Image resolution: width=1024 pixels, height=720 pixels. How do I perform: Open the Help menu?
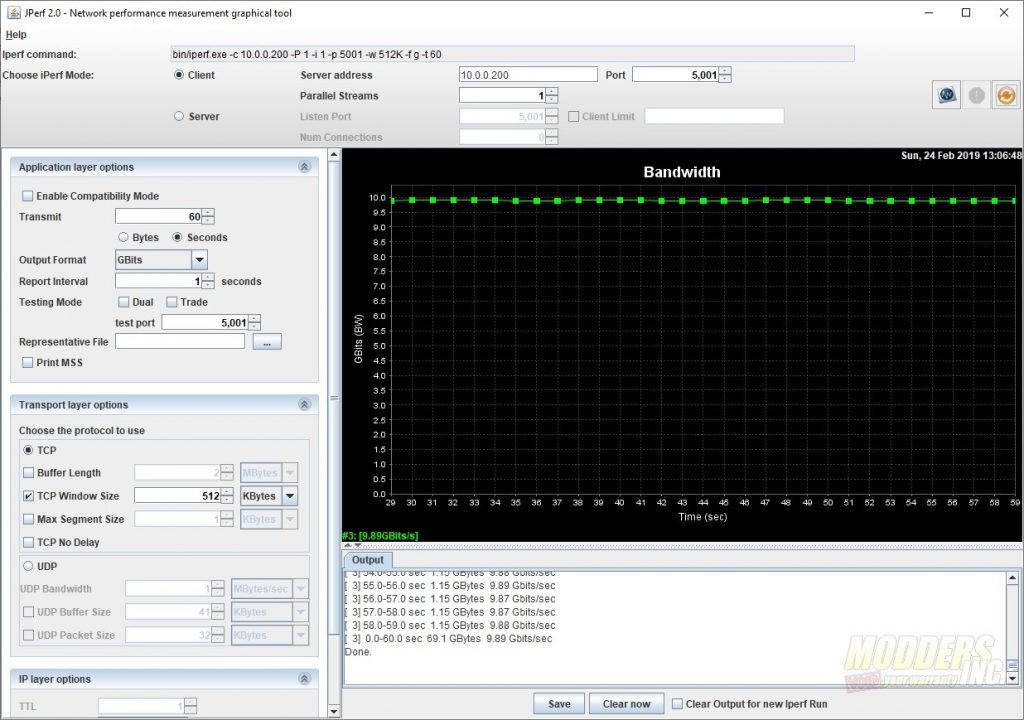tap(16, 35)
